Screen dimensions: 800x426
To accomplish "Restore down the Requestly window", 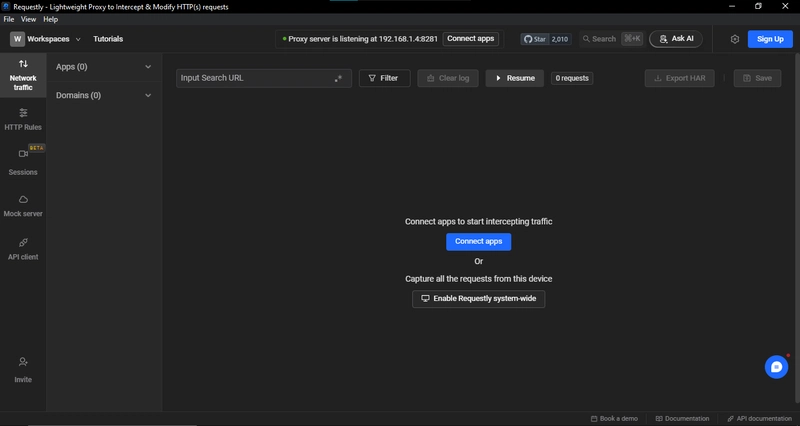I will (759, 6).
